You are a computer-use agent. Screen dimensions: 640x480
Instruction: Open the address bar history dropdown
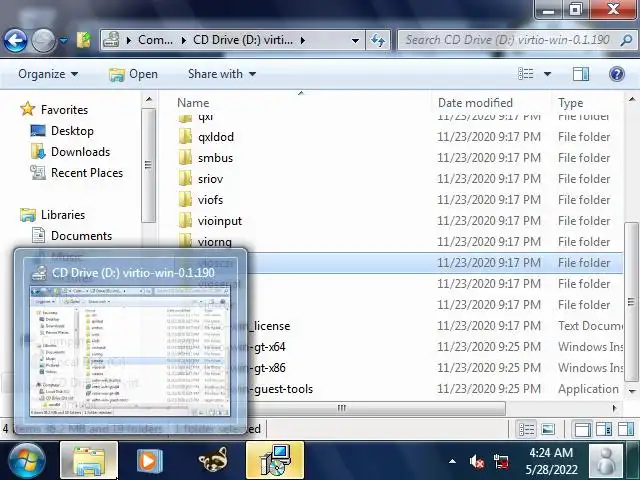click(355, 40)
